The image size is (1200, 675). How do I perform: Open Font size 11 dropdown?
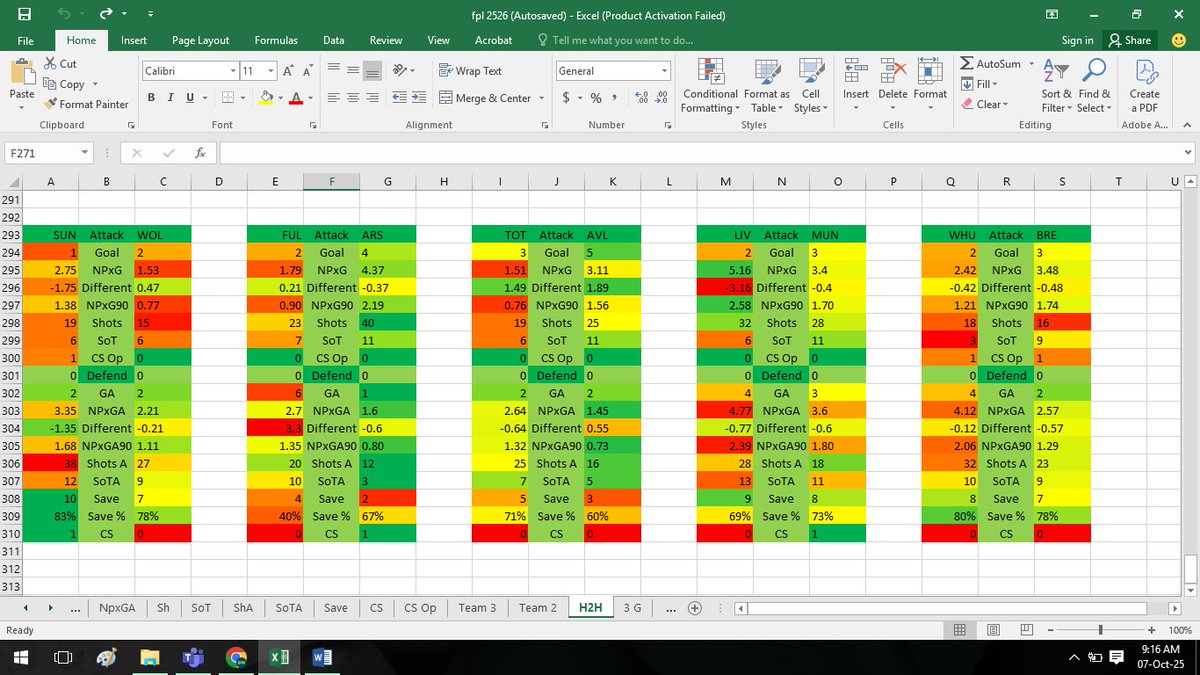[270, 71]
